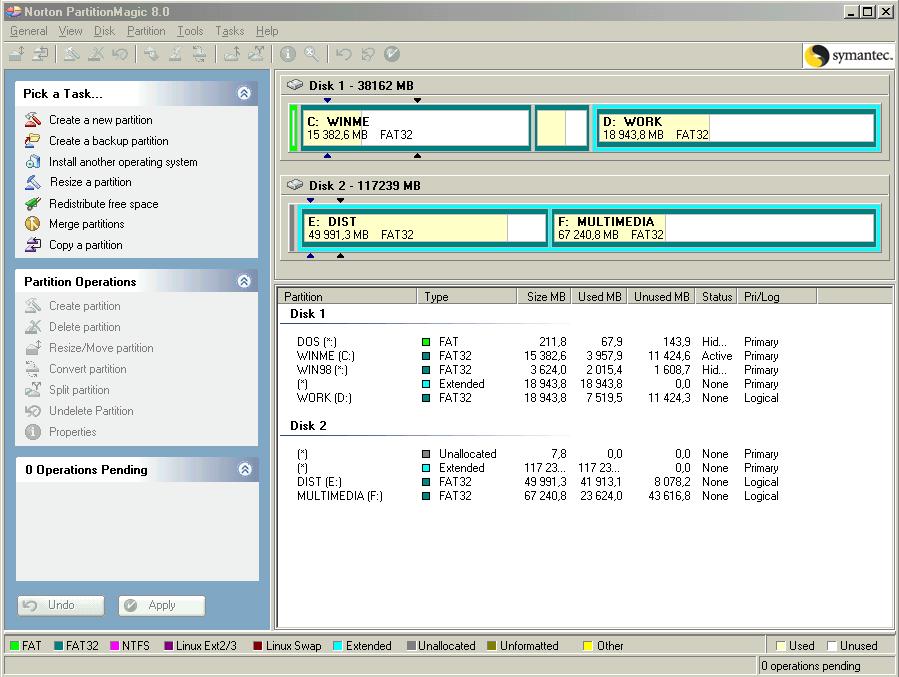Click the Undo button in the left panel
Viewport: 899px width, 677px height.
[61, 605]
